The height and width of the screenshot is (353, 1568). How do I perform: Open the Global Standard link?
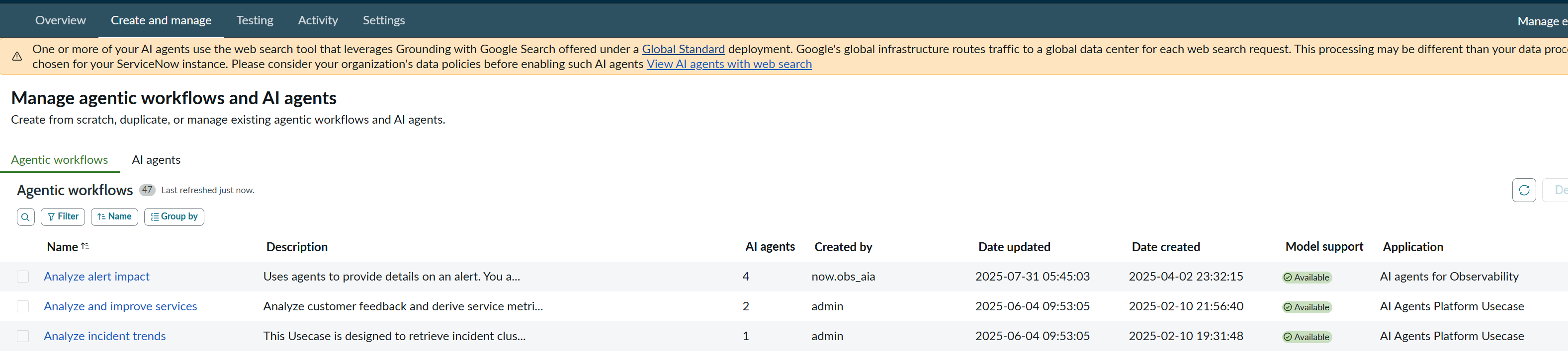(683, 49)
